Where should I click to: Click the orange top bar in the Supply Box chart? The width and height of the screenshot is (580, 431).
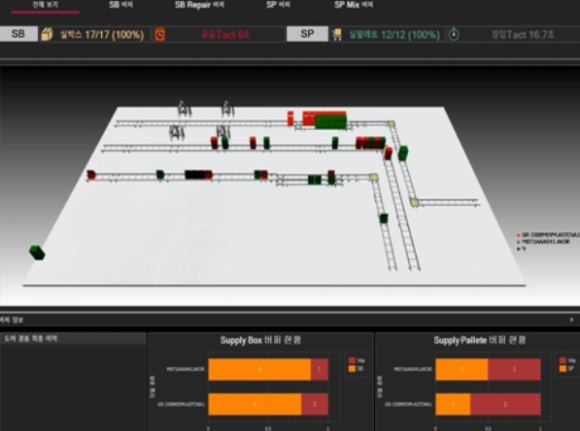259,369
